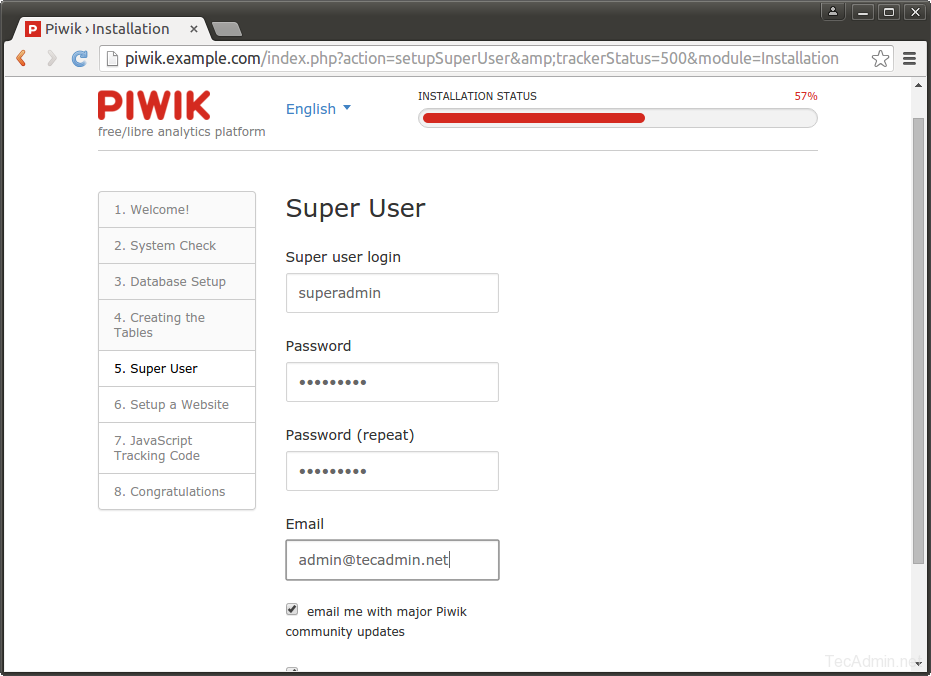Viewport: 931px width, 676px height.
Task: Click the installation status progress bar
Action: click(617, 118)
